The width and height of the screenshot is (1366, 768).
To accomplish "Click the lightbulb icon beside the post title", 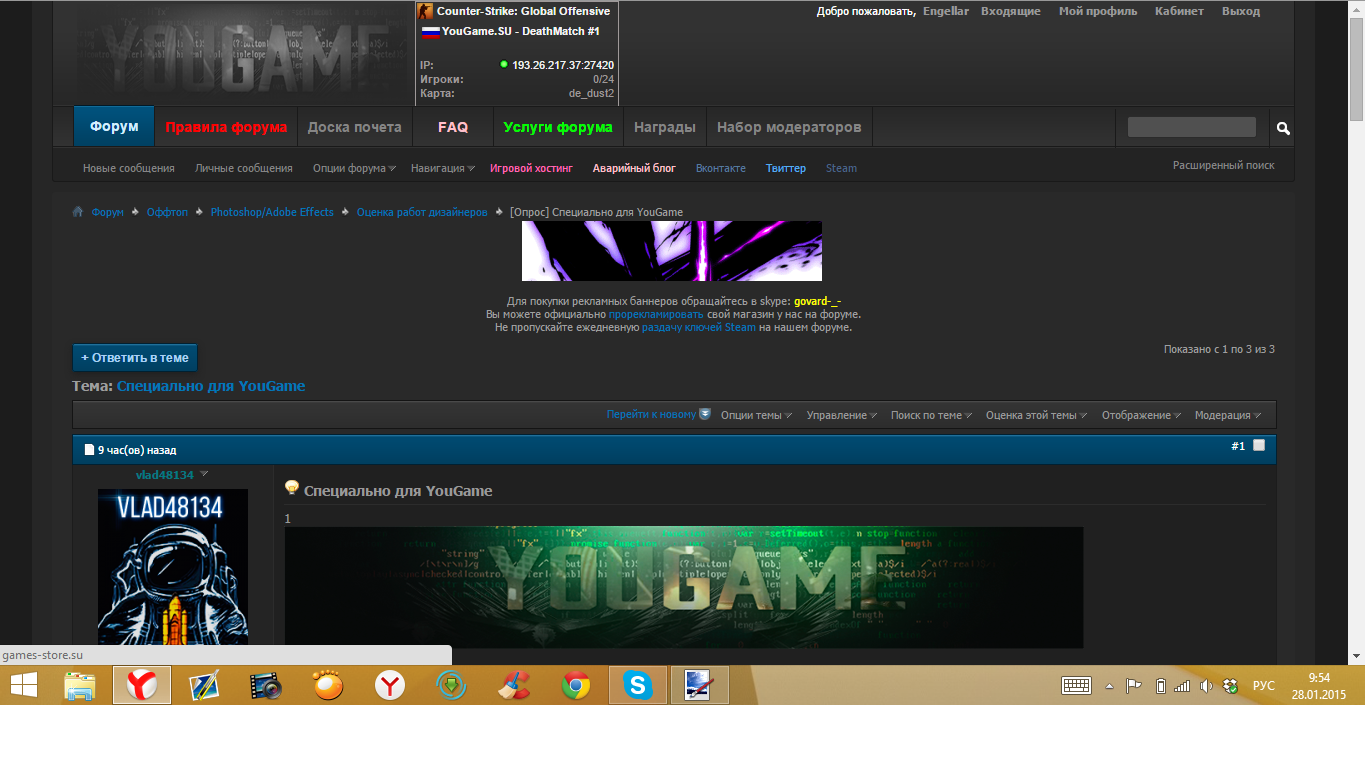I will click(x=292, y=488).
